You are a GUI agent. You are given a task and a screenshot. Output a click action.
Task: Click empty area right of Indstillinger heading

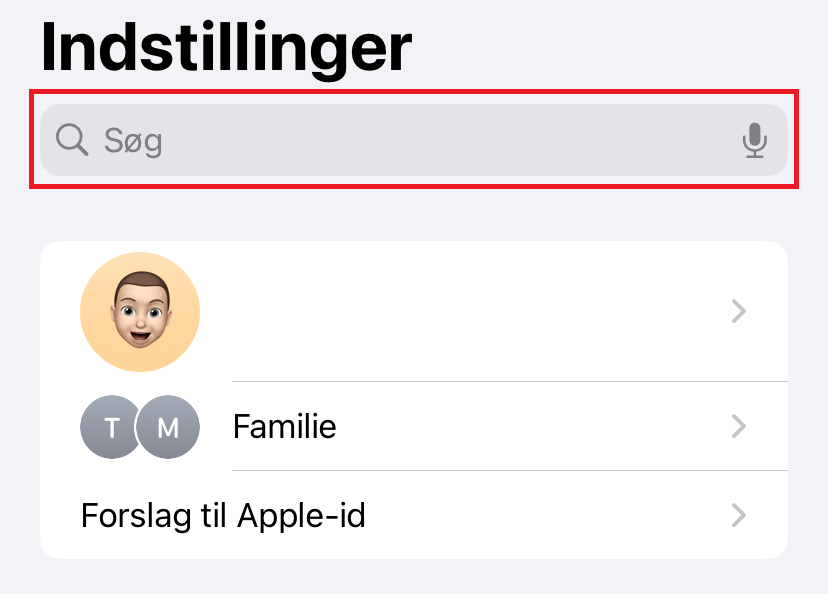pos(620,45)
